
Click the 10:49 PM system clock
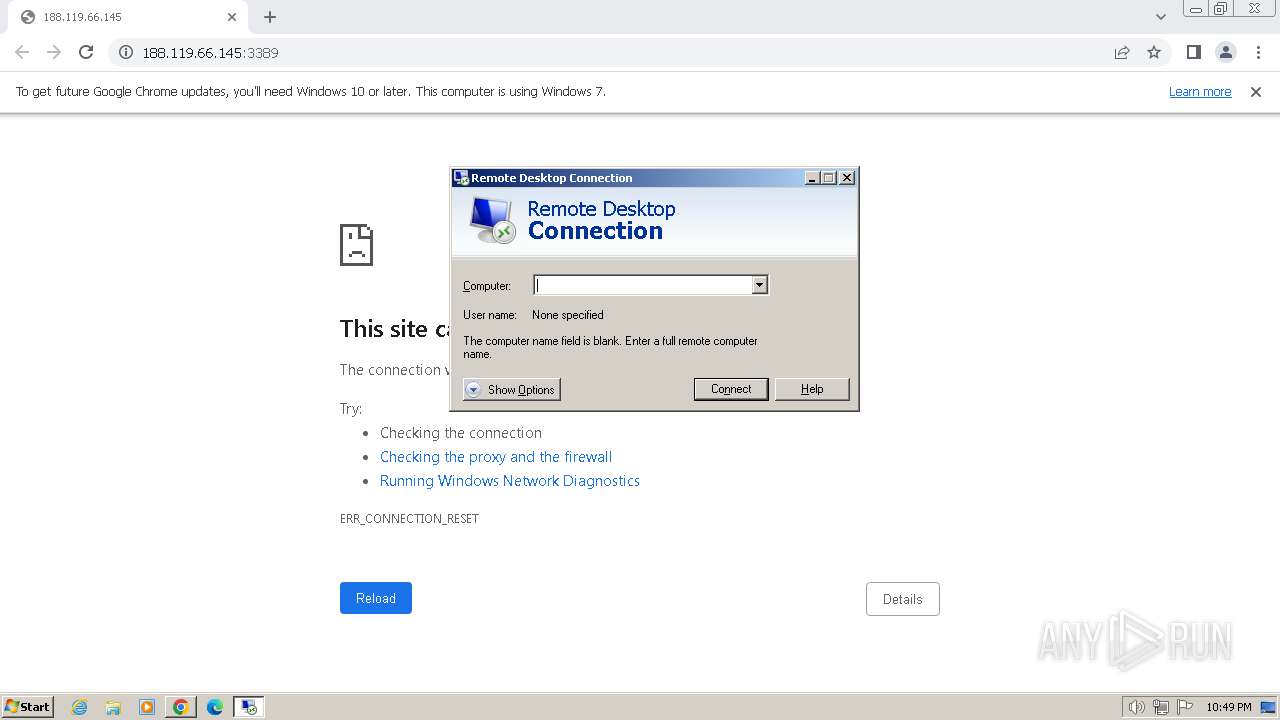[1229, 707]
